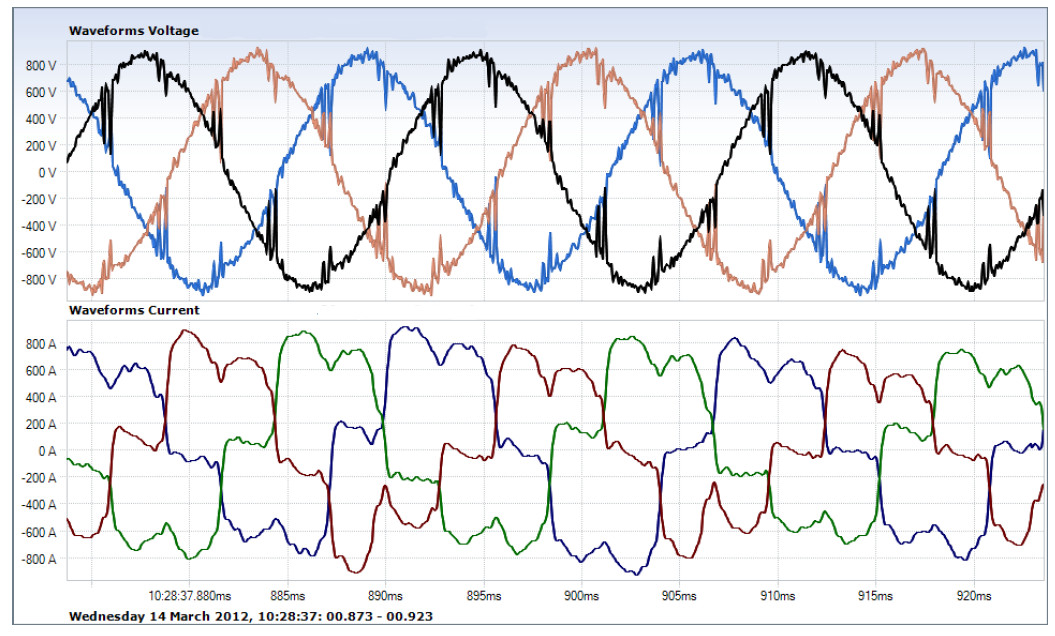Select the 905ms time axis label
Viewport: 1055px width, 636px height.
(x=678, y=595)
